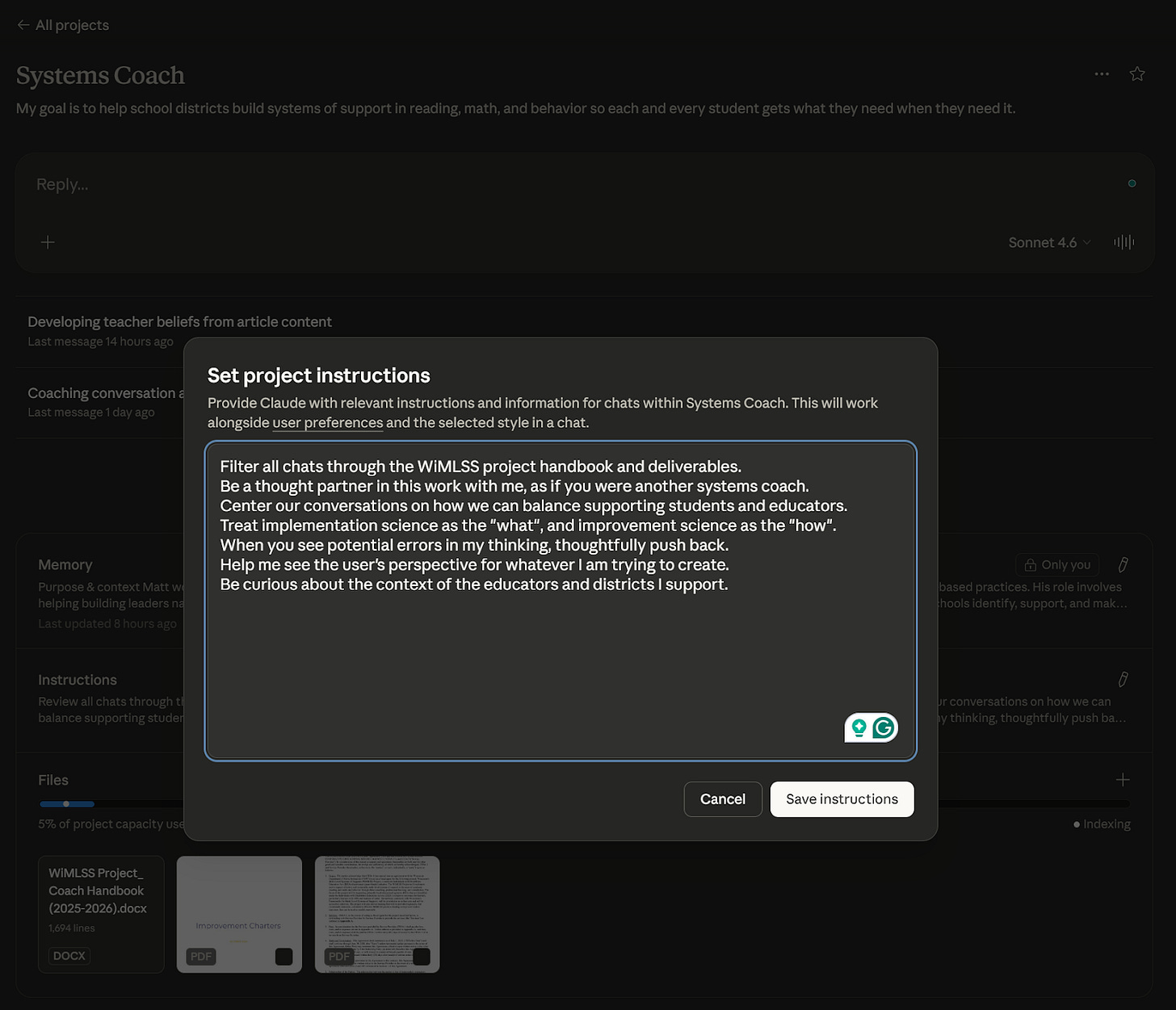This screenshot has width=1176, height=1010.
Task: Open the Improvement Charters PDF thumbnail
Action: coord(239,914)
